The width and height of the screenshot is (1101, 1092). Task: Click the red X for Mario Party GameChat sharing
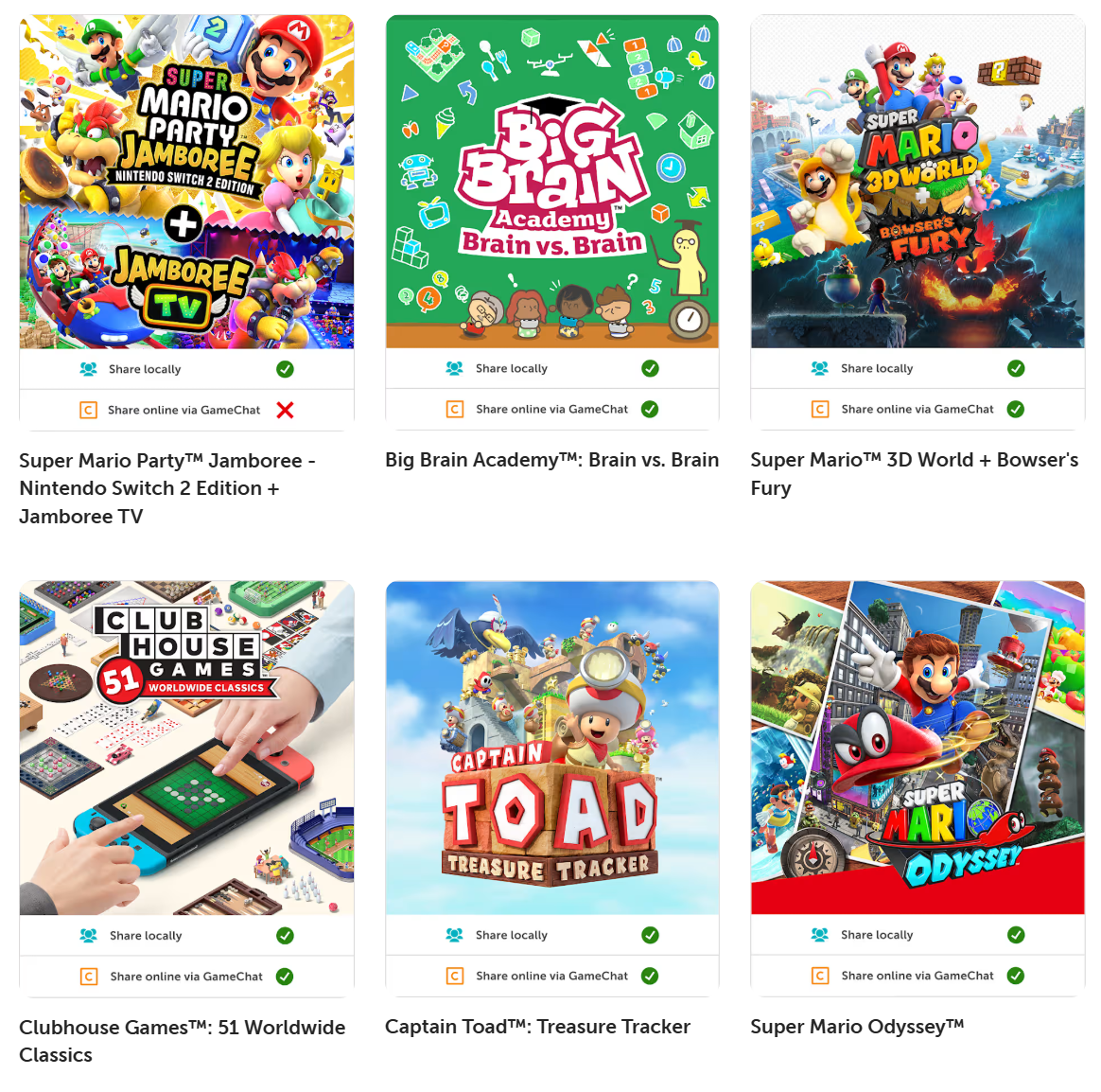(285, 410)
